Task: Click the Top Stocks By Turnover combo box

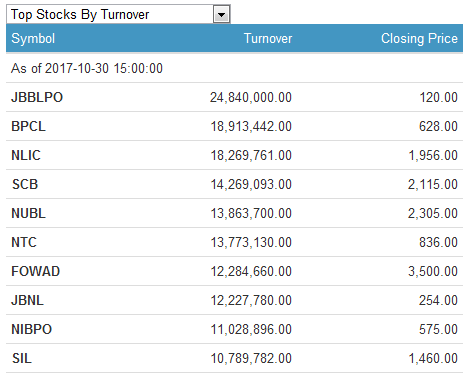Action: click(118, 15)
